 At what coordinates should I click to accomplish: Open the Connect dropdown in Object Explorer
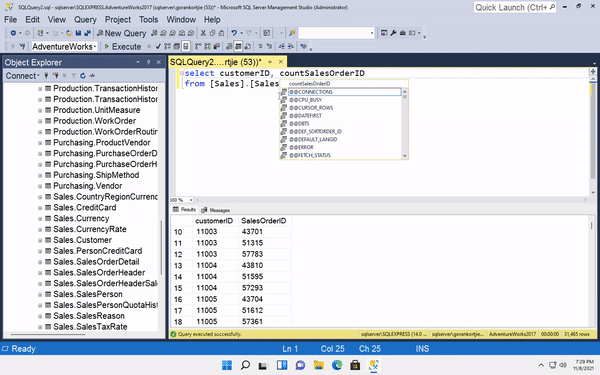22,76
